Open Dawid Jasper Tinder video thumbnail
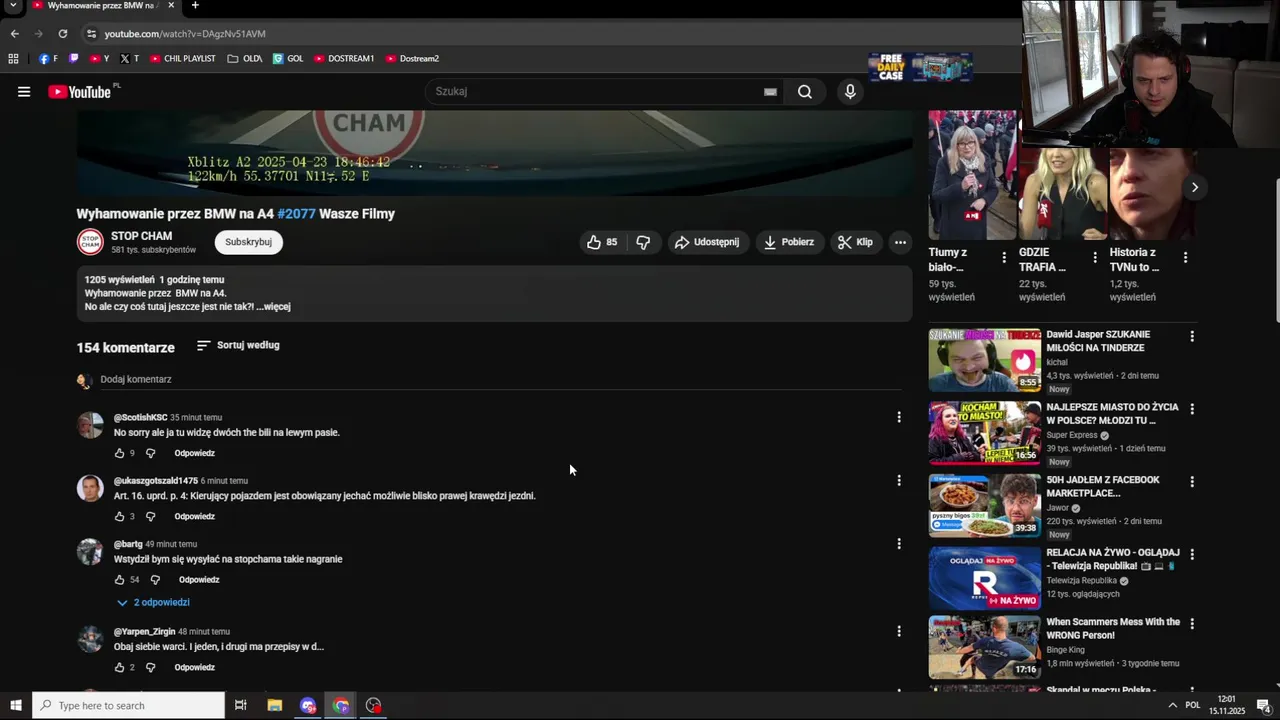The width and height of the screenshot is (1280, 720). tap(984, 360)
